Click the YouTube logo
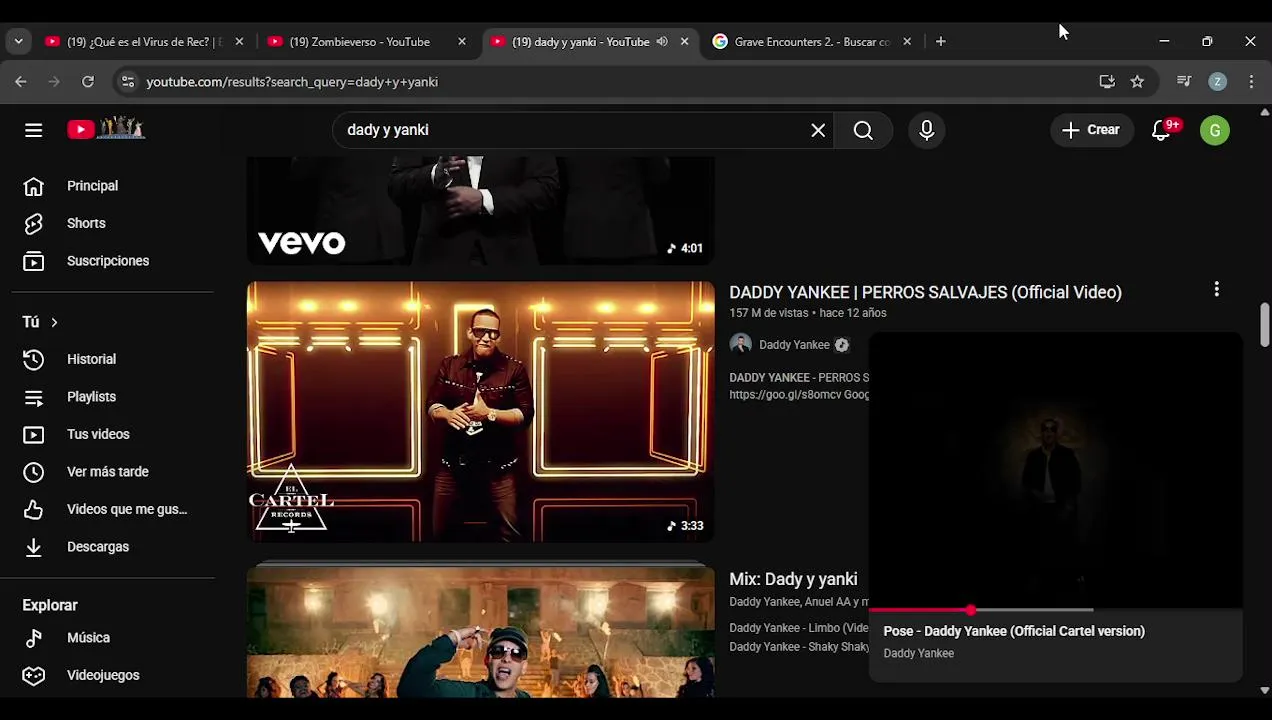Viewport: 1272px width, 720px height. click(x=106, y=129)
